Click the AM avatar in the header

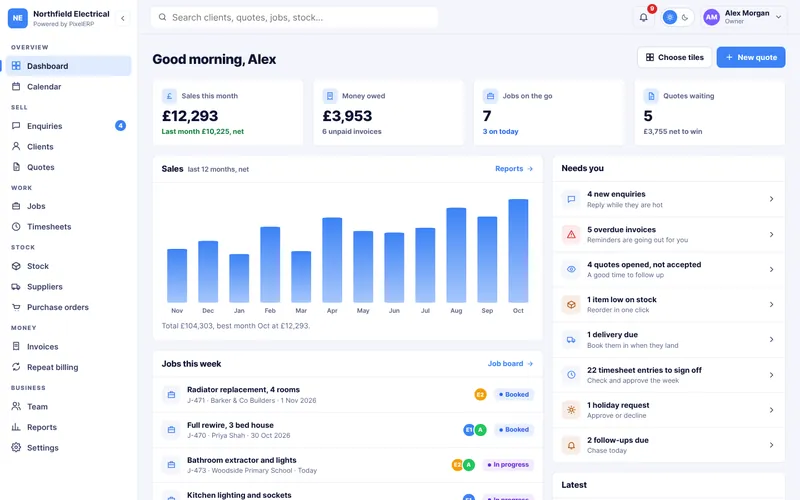point(711,17)
